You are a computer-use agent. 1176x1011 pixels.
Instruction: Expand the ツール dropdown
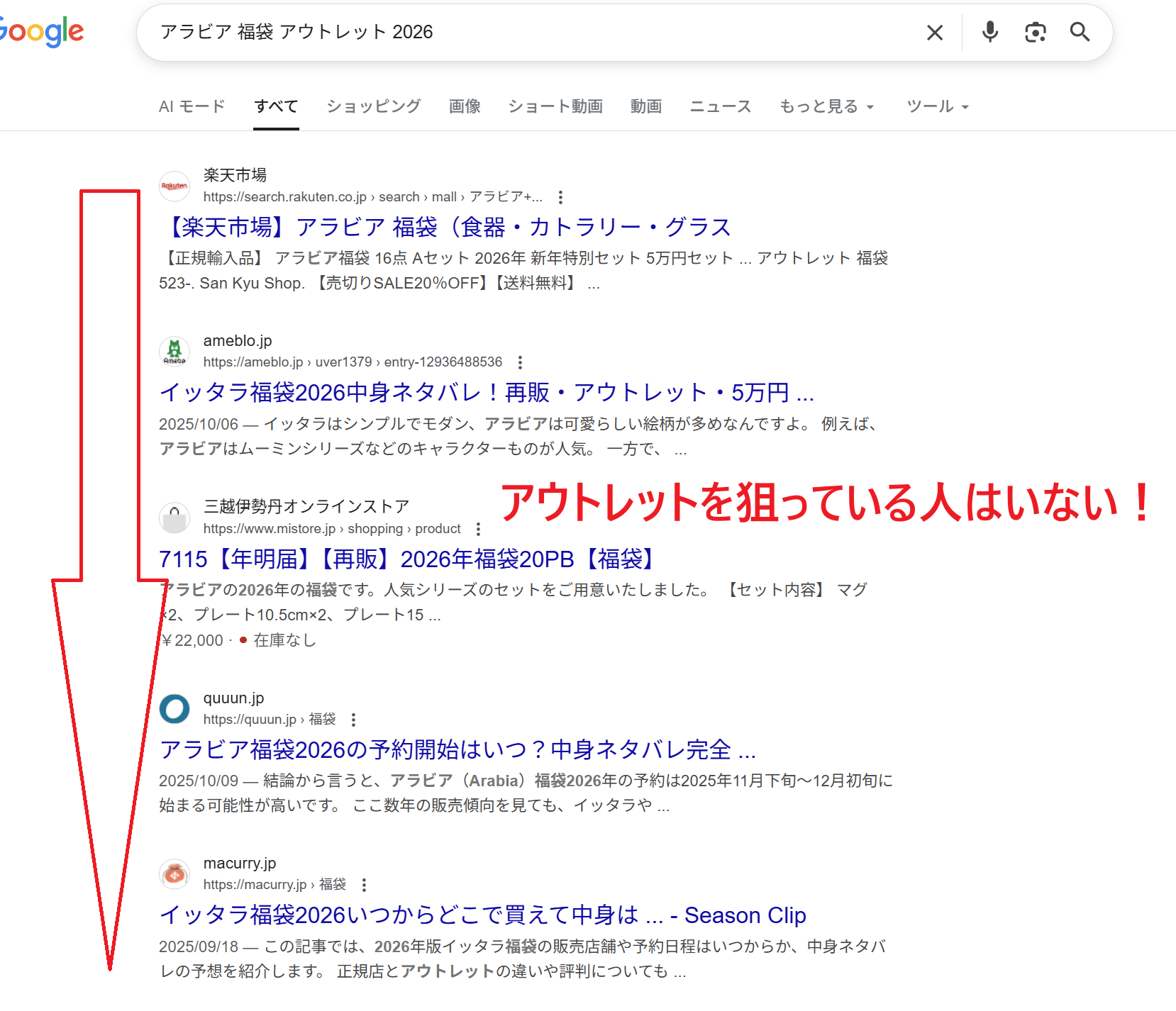[937, 106]
